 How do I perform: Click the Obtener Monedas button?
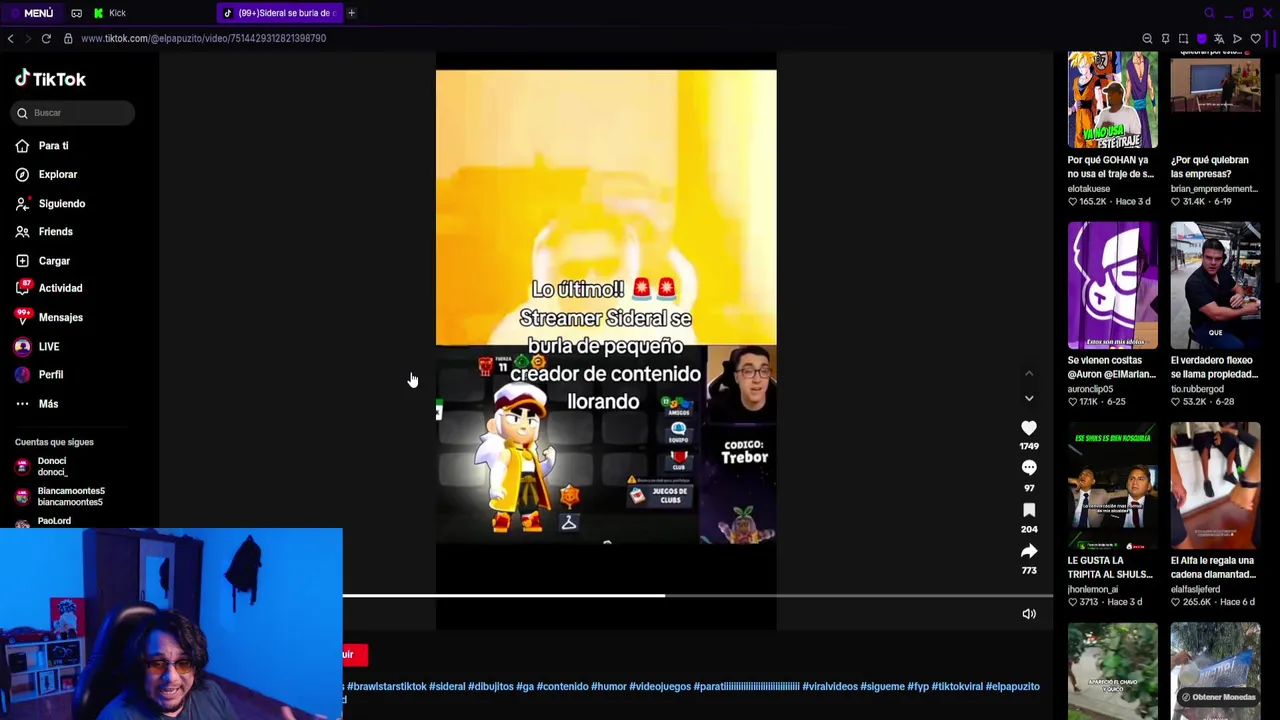(x=1218, y=697)
